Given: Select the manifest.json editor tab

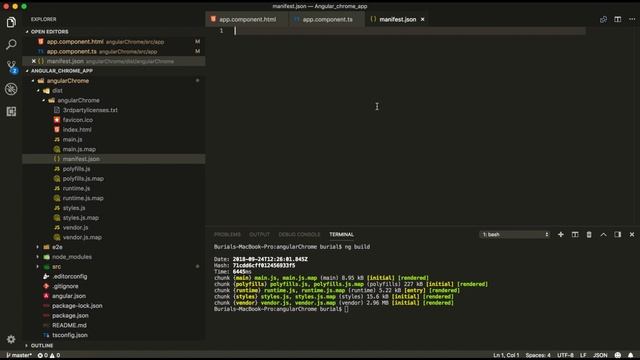Looking at the screenshot, I should point(398,19).
